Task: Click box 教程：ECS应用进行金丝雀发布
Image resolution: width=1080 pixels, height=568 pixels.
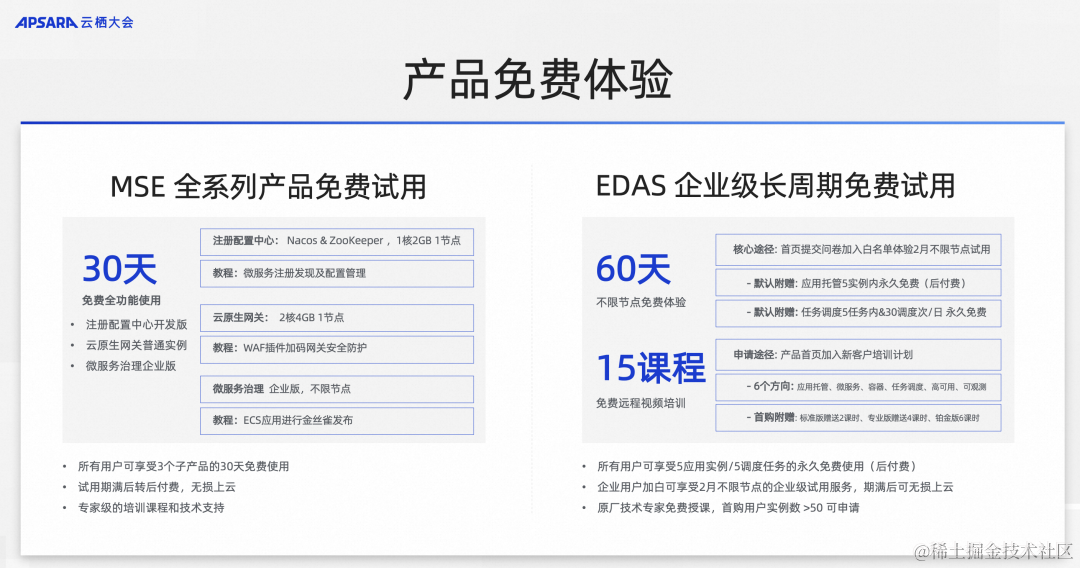Action: click(337, 421)
